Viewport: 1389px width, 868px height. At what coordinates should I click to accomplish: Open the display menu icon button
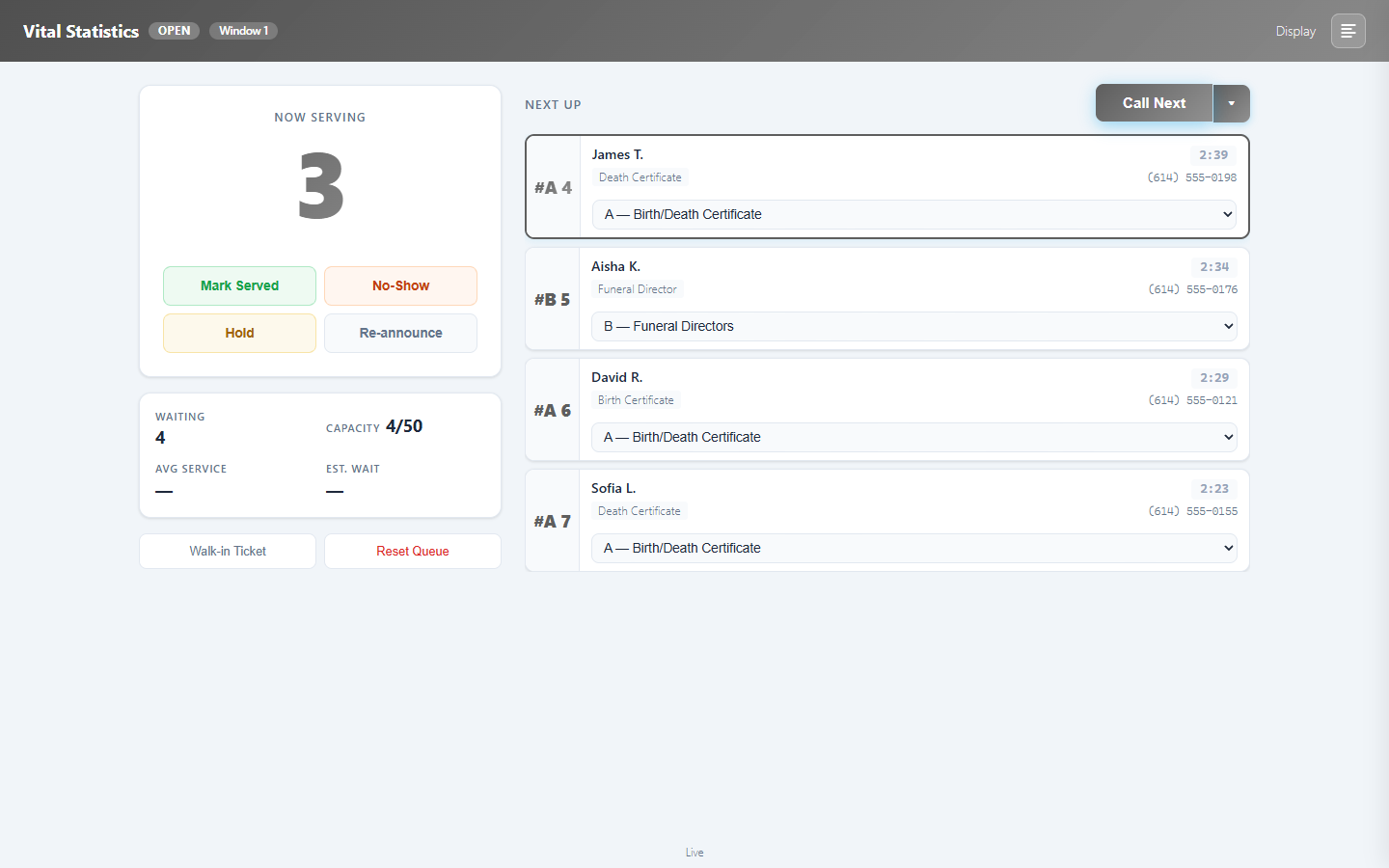click(x=1348, y=31)
